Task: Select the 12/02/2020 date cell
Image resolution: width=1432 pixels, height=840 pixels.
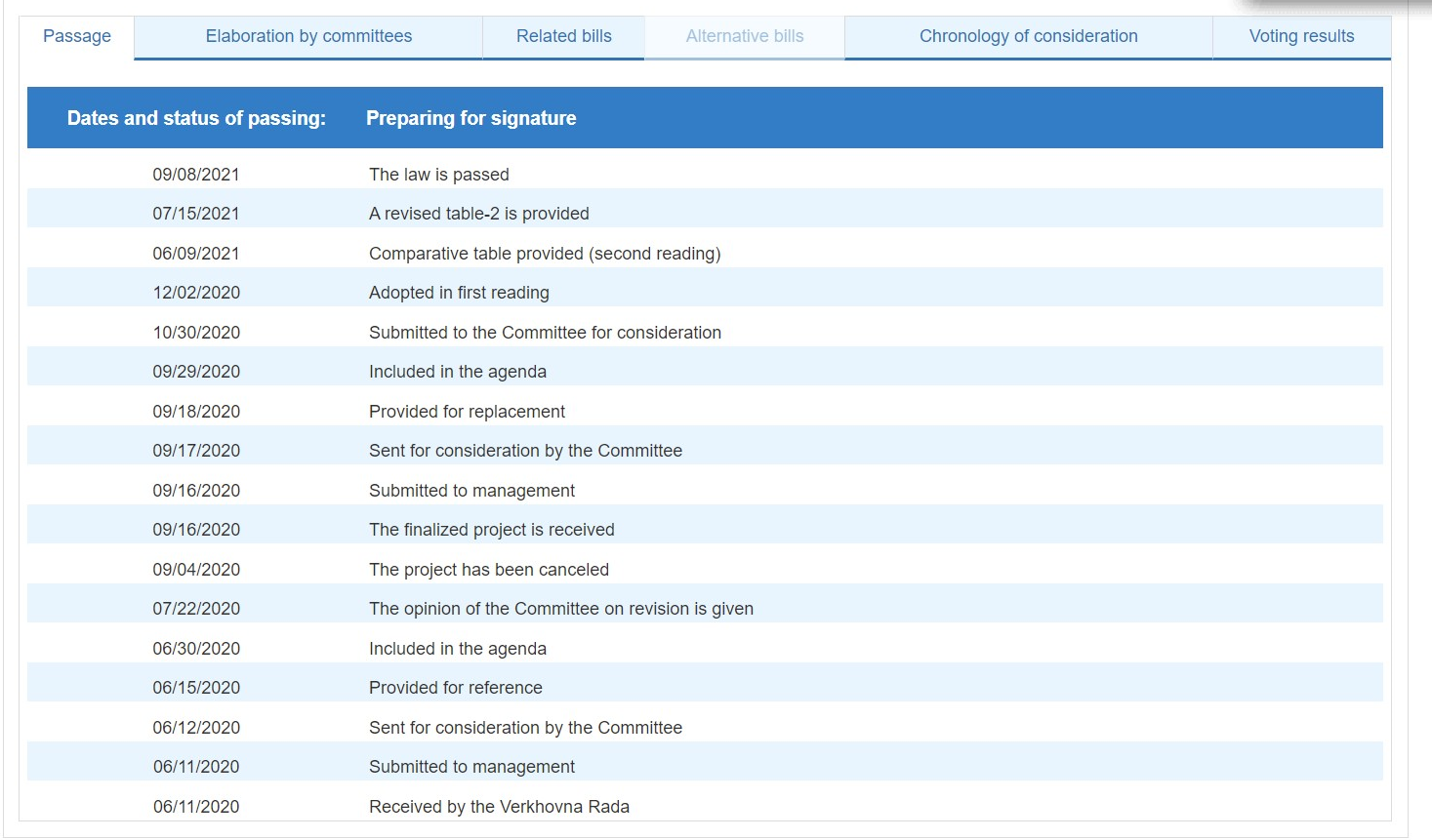Action: coord(196,293)
